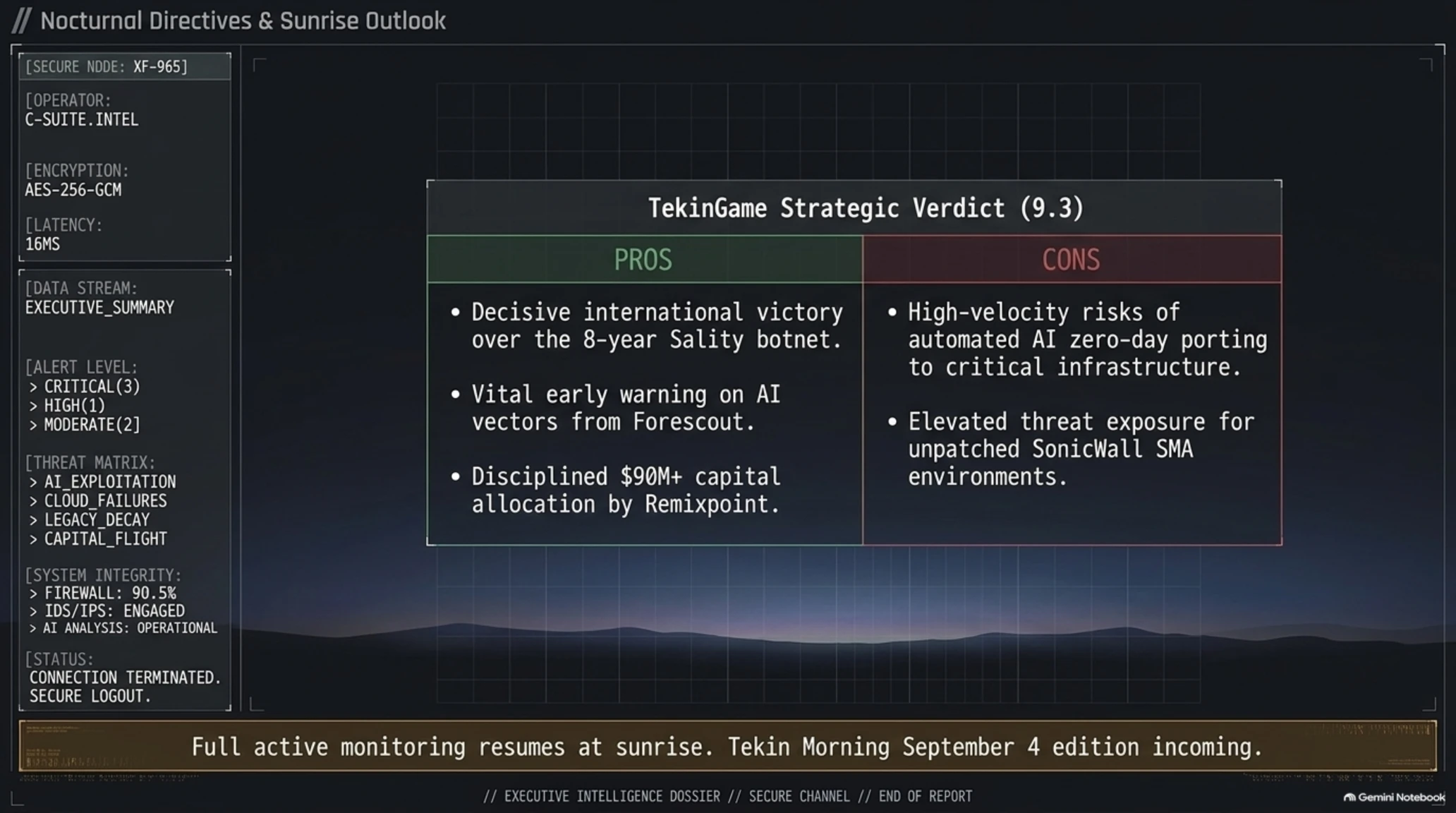The image size is (1456, 813).
Task: Click the "[DATA STREAM:" label
Action: tap(81, 289)
